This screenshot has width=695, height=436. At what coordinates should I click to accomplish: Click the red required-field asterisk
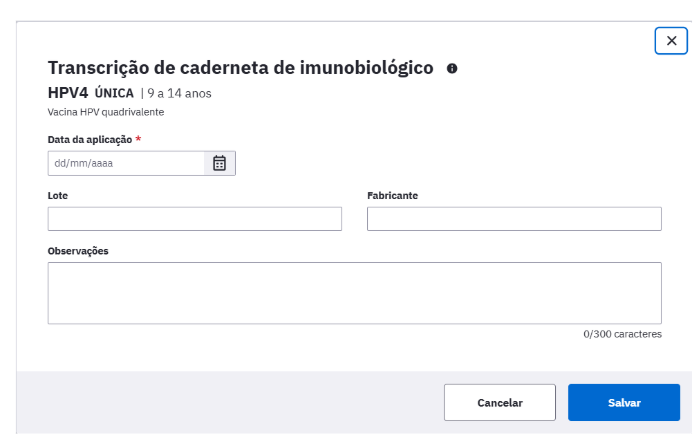(x=138, y=139)
